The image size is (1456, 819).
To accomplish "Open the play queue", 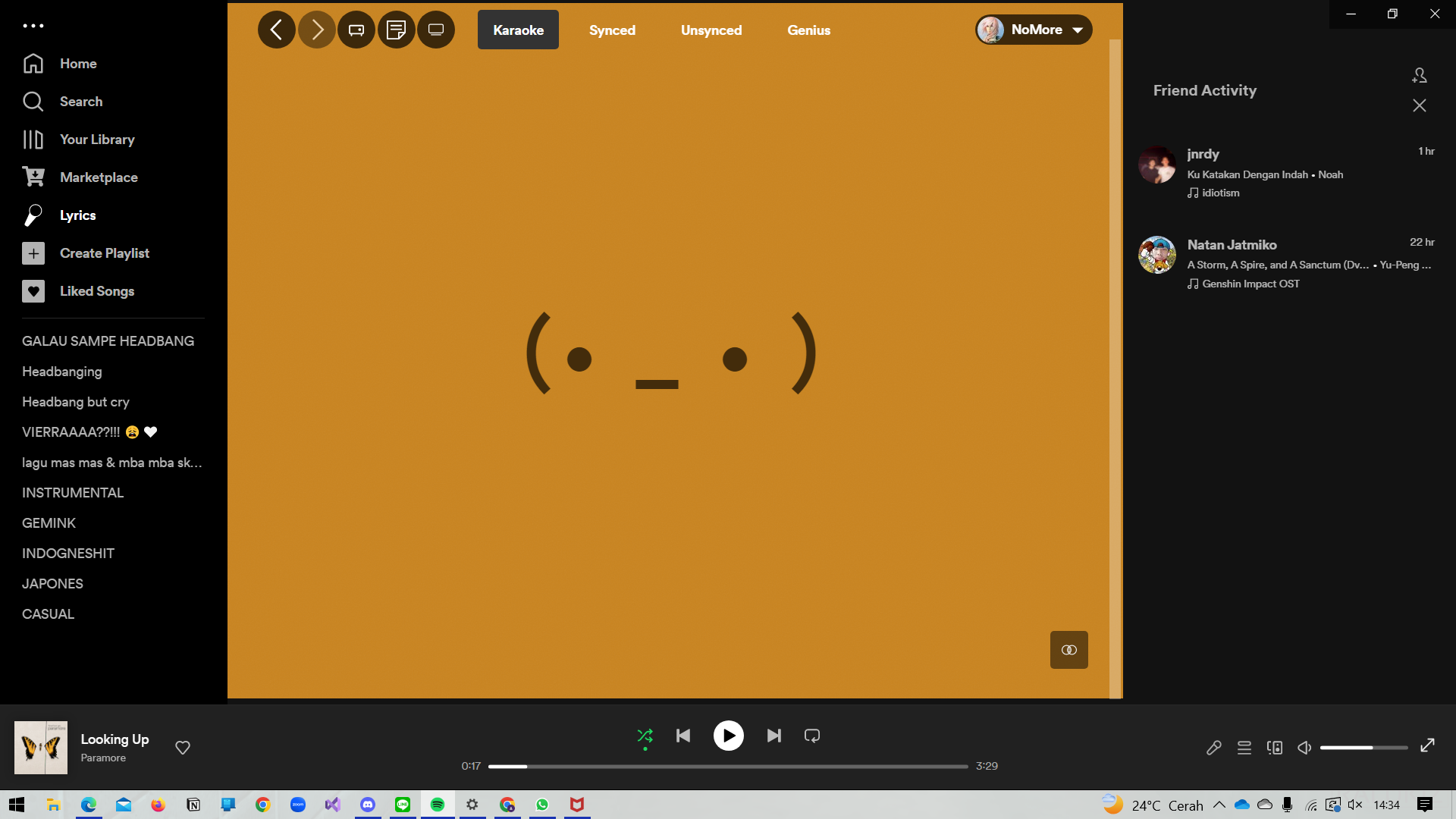I will click(x=1244, y=747).
